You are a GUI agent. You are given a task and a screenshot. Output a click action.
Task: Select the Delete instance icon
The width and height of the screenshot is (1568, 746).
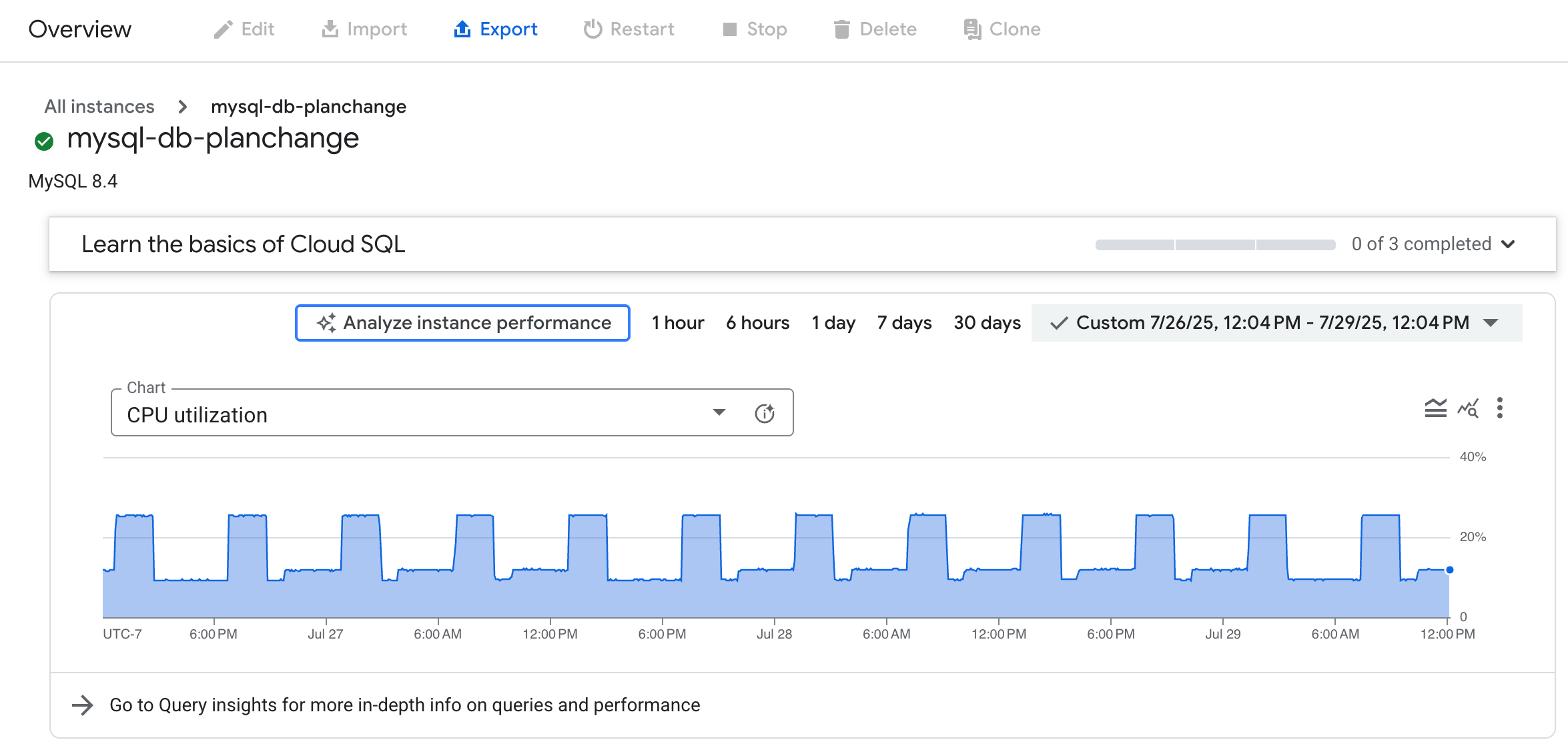pyautogui.click(x=841, y=29)
